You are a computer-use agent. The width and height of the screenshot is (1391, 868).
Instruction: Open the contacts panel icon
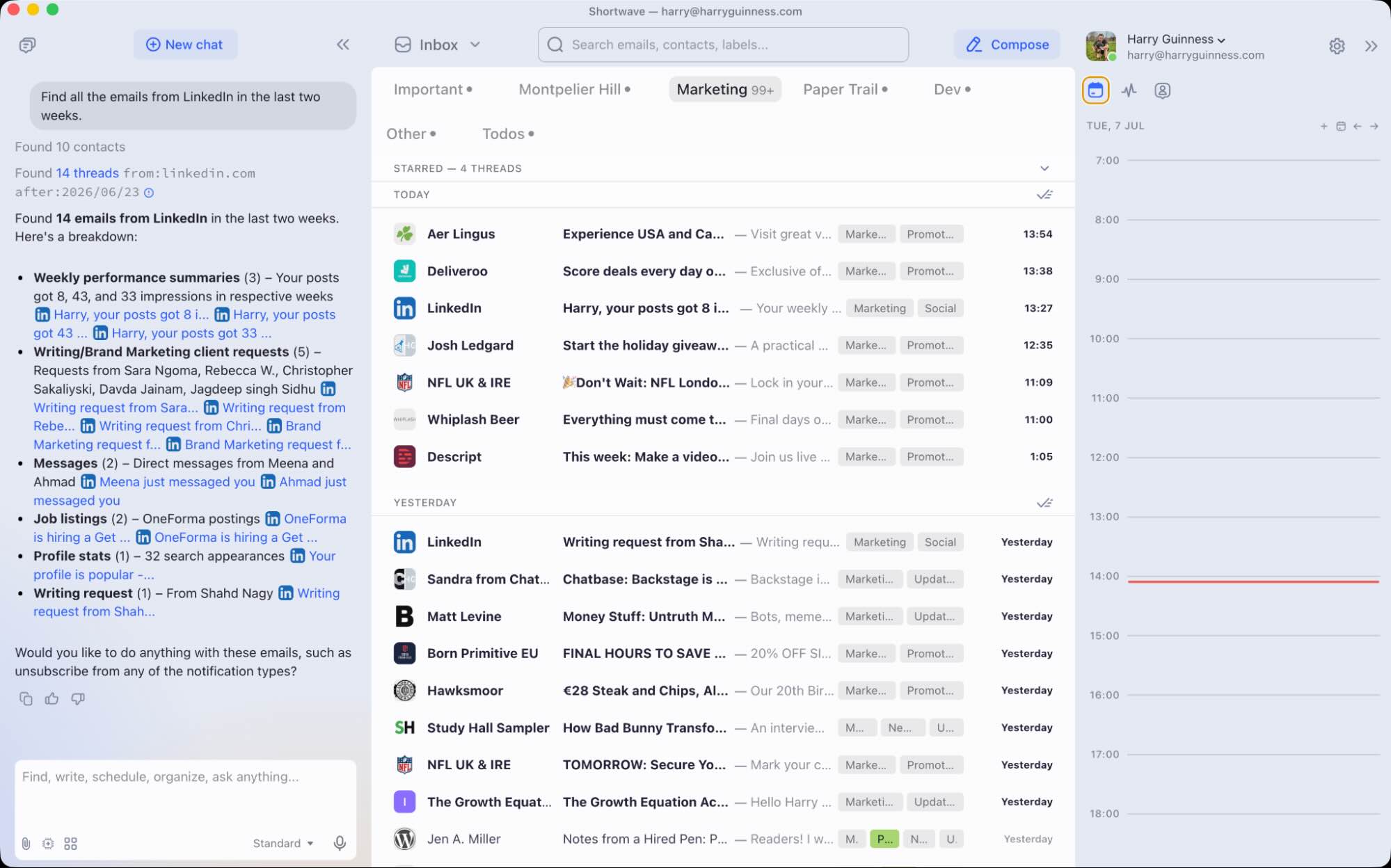pyautogui.click(x=1162, y=90)
